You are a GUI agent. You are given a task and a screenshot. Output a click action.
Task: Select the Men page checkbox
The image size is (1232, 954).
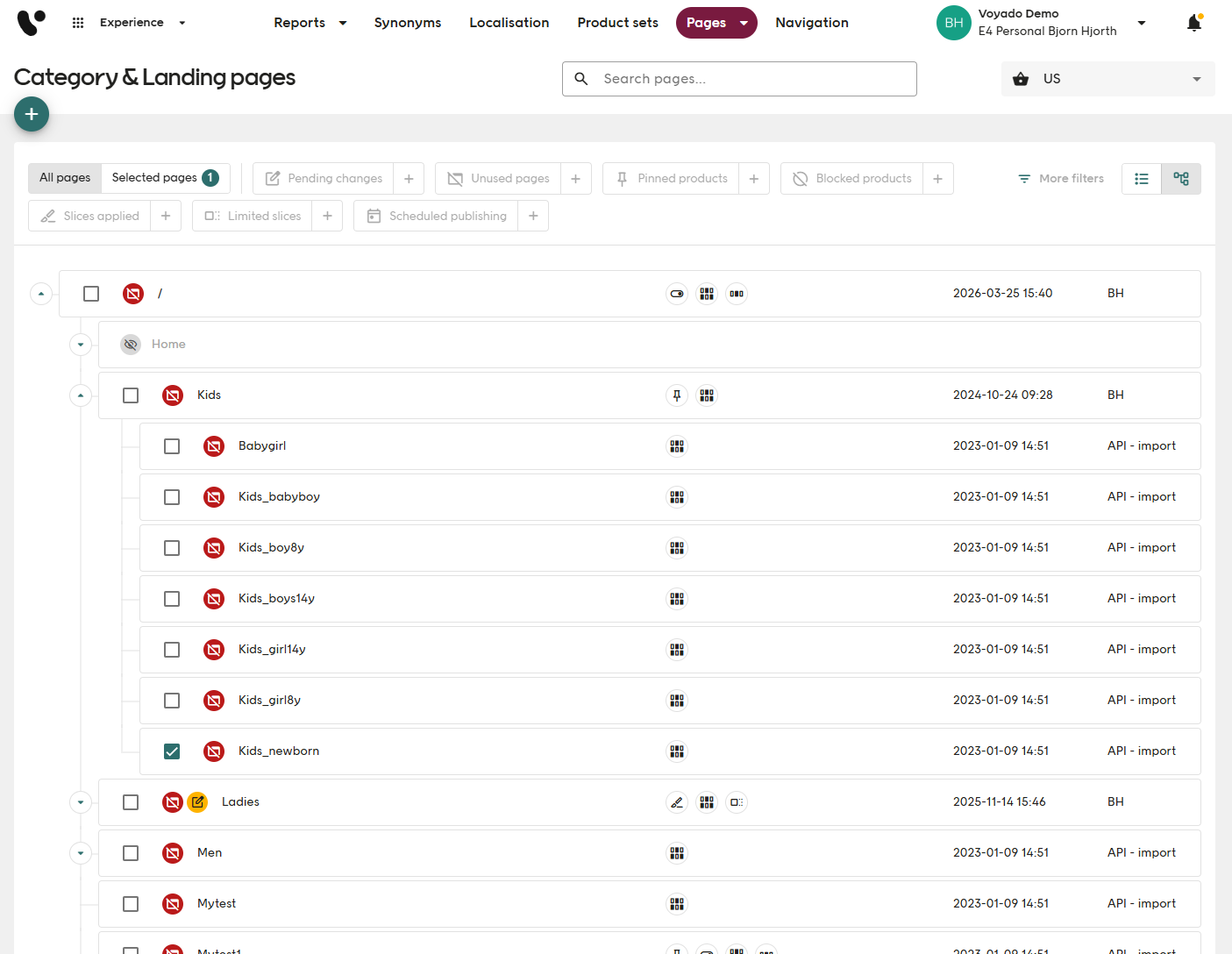pos(131,853)
